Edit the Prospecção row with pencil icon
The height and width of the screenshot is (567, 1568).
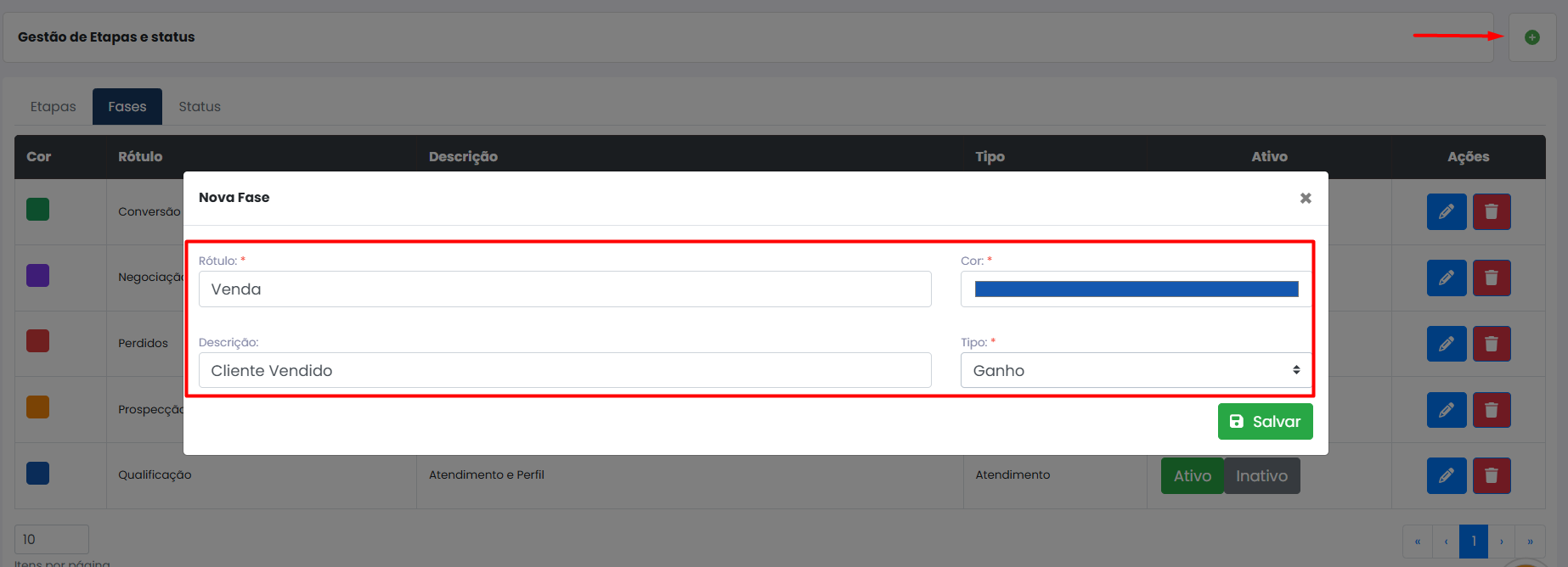click(x=1447, y=410)
